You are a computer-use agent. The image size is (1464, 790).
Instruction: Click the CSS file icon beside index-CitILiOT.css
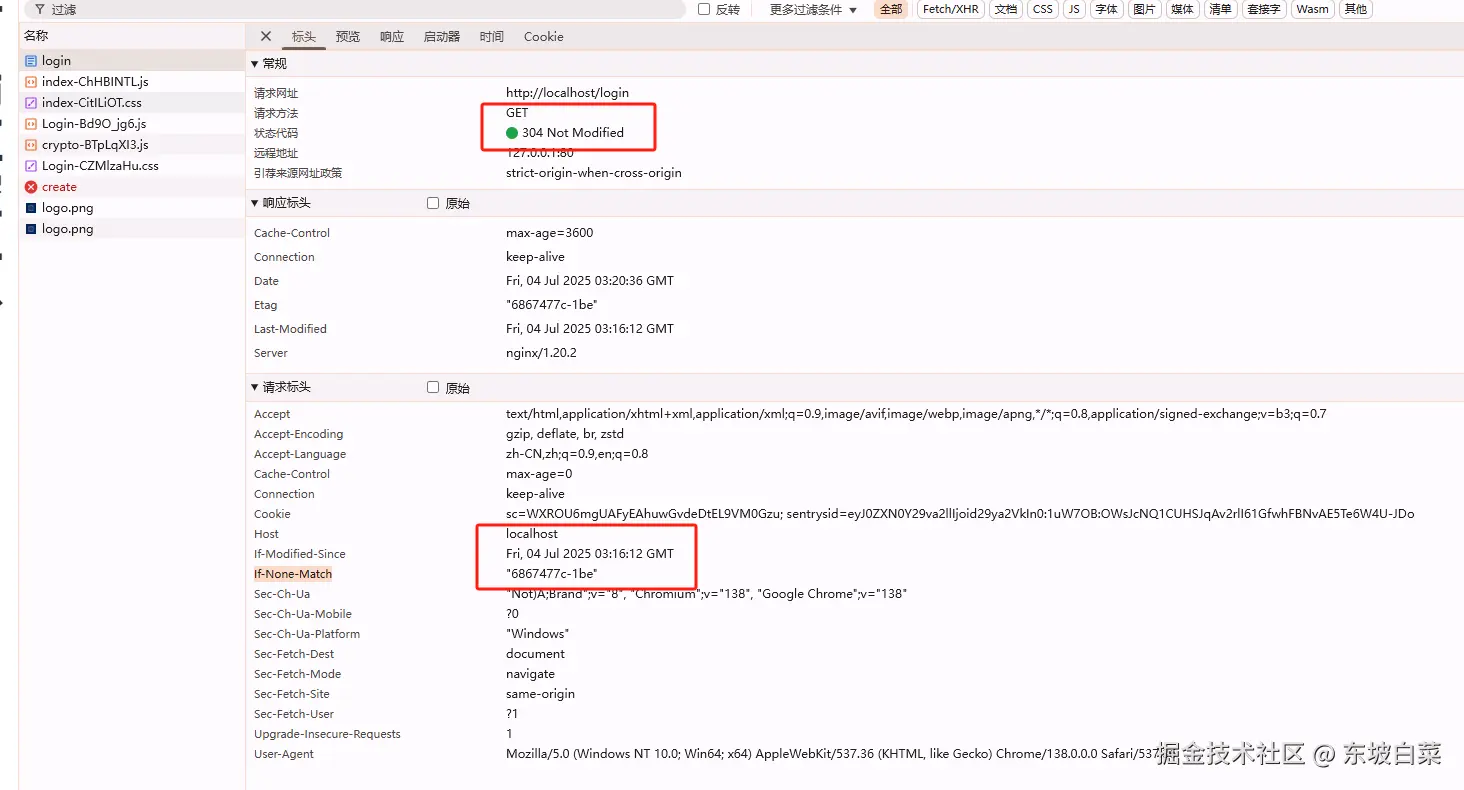point(31,103)
